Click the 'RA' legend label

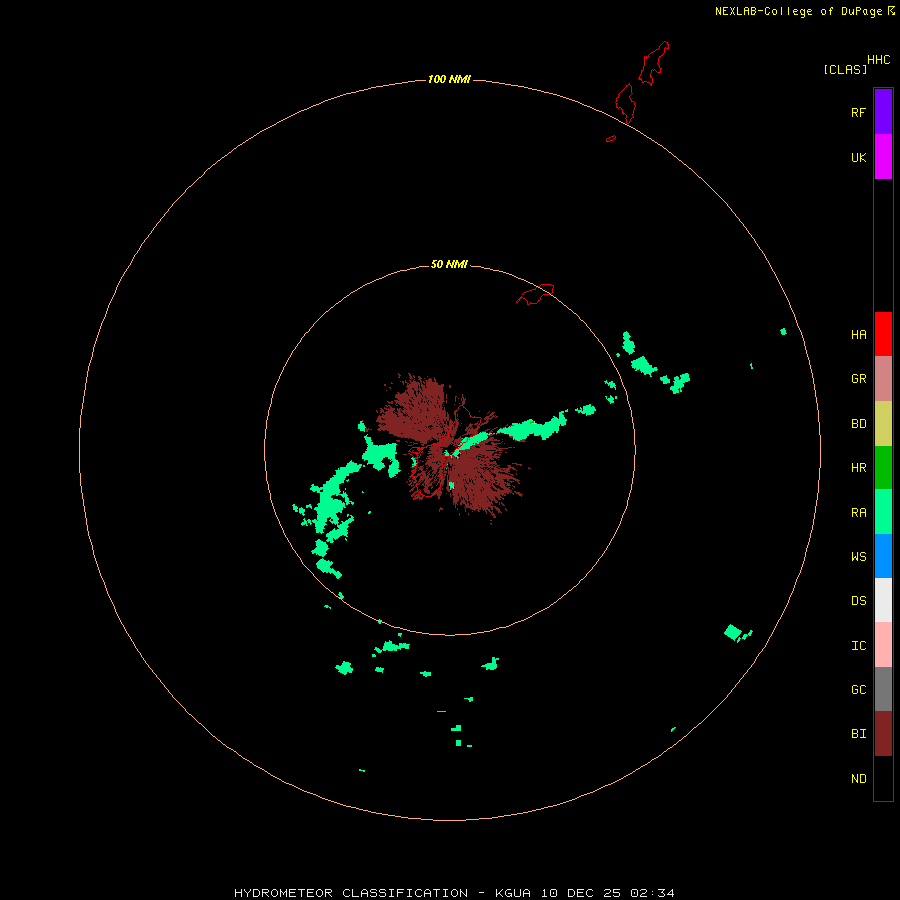(x=858, y=513)
